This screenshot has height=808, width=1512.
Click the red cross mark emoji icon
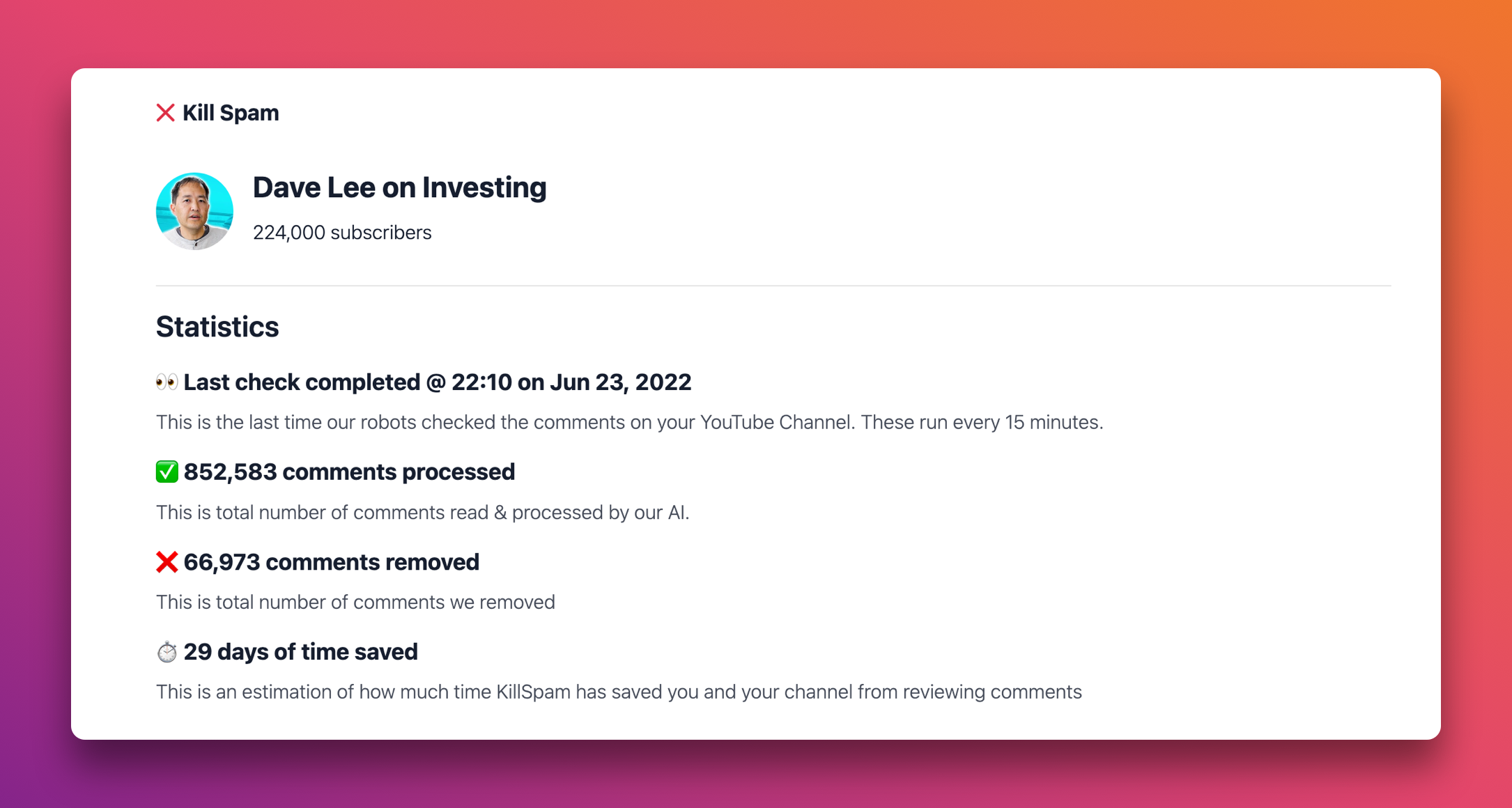click(x=167, y=561)
